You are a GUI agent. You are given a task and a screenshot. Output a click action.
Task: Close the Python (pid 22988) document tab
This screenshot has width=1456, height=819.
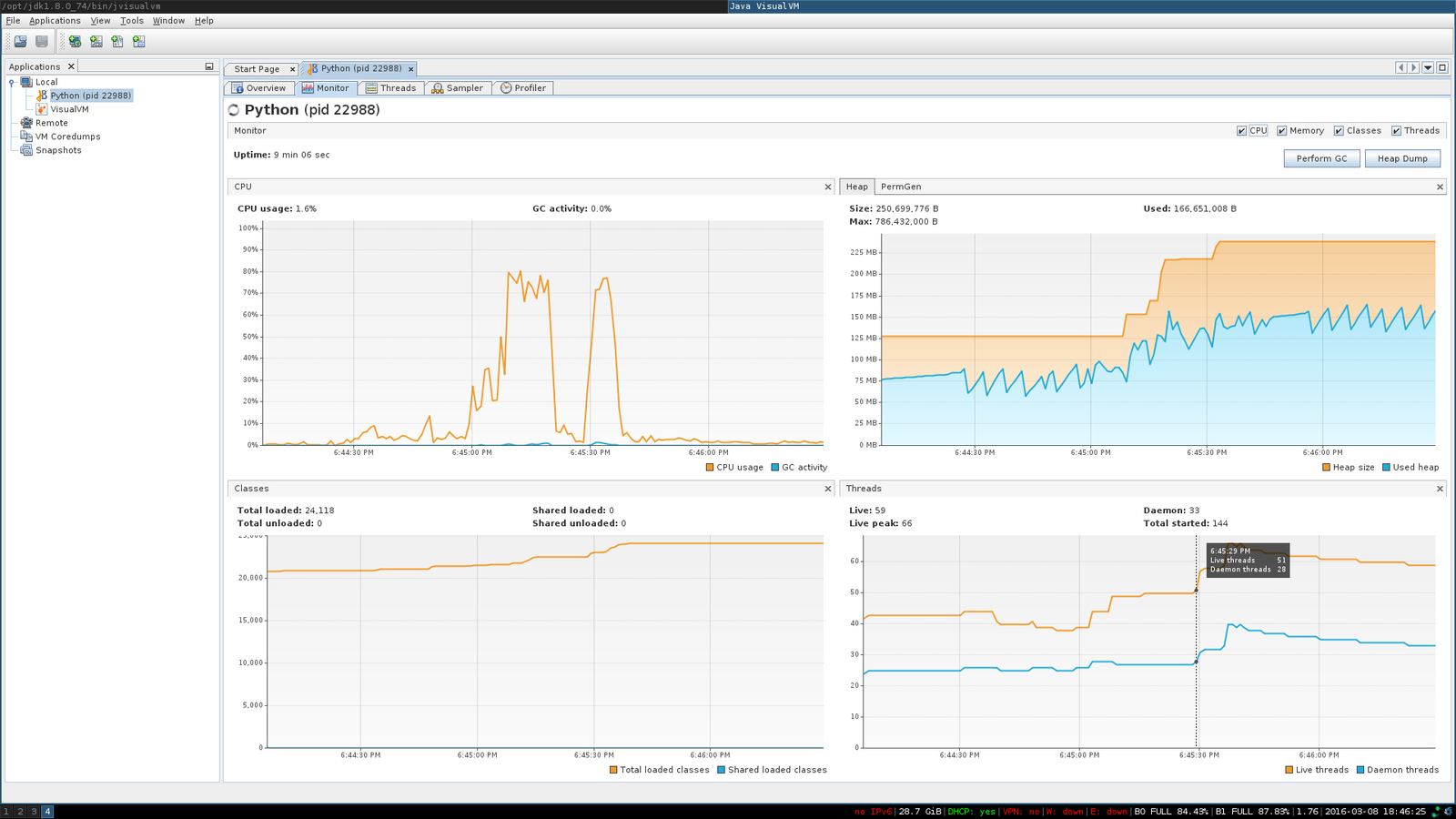click(x=410, y=69)
